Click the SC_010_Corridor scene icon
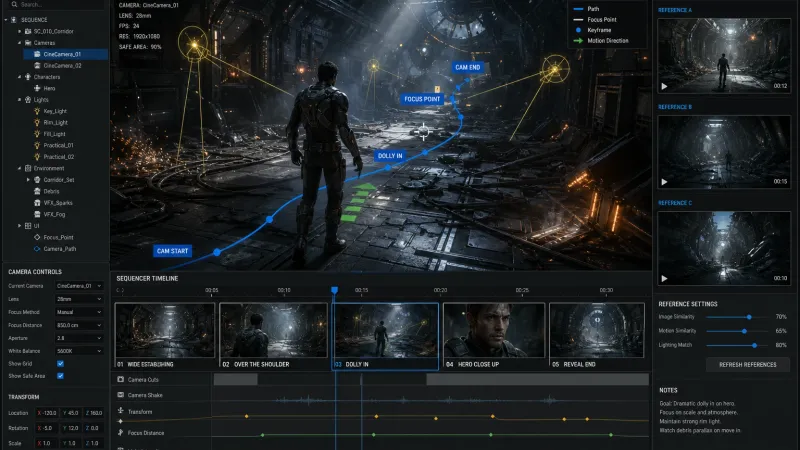The height and width of the screenshot is (450, 800). pos(28,31)
